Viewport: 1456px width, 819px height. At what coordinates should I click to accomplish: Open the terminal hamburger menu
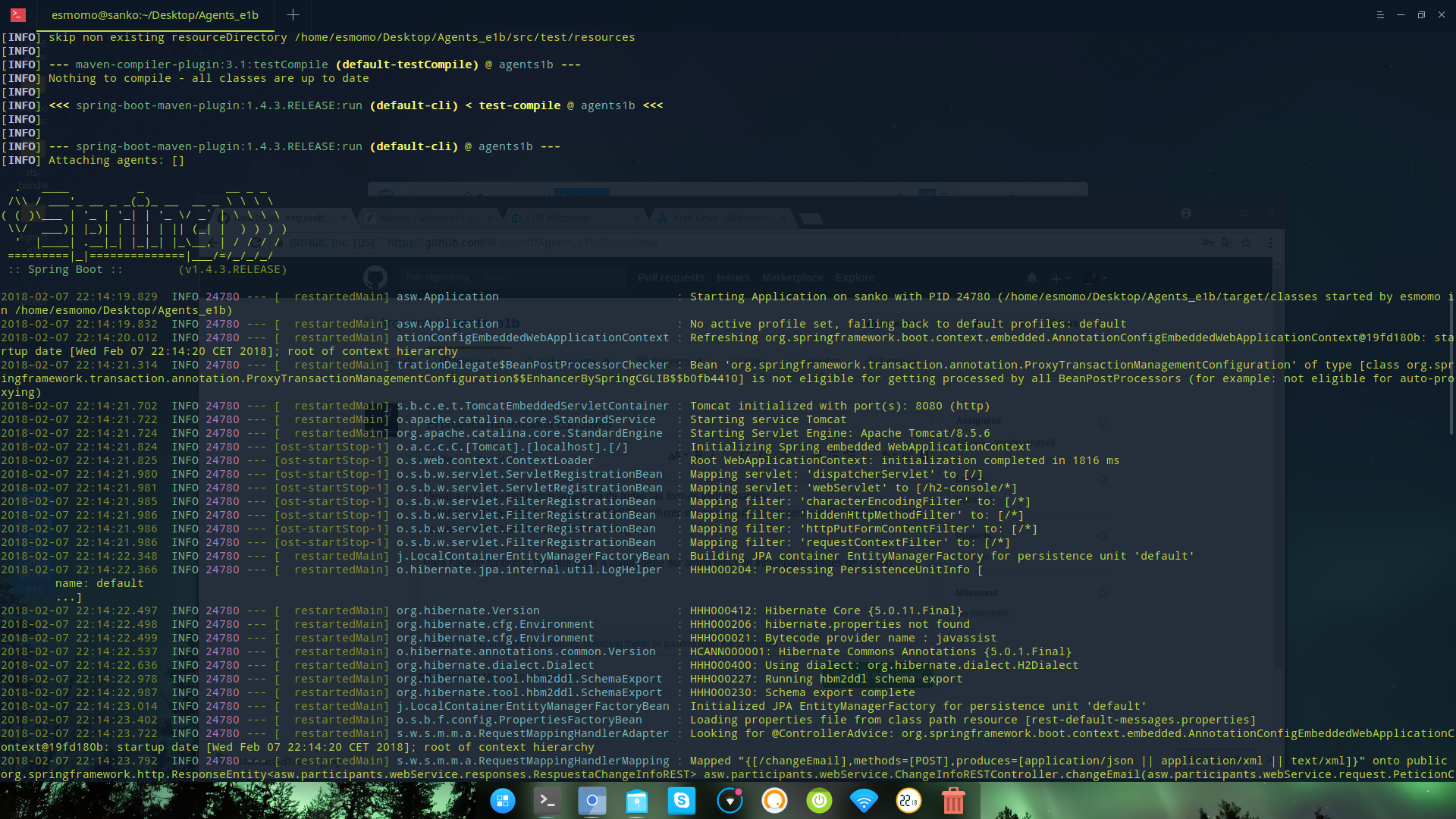[x=1380, y=14]
